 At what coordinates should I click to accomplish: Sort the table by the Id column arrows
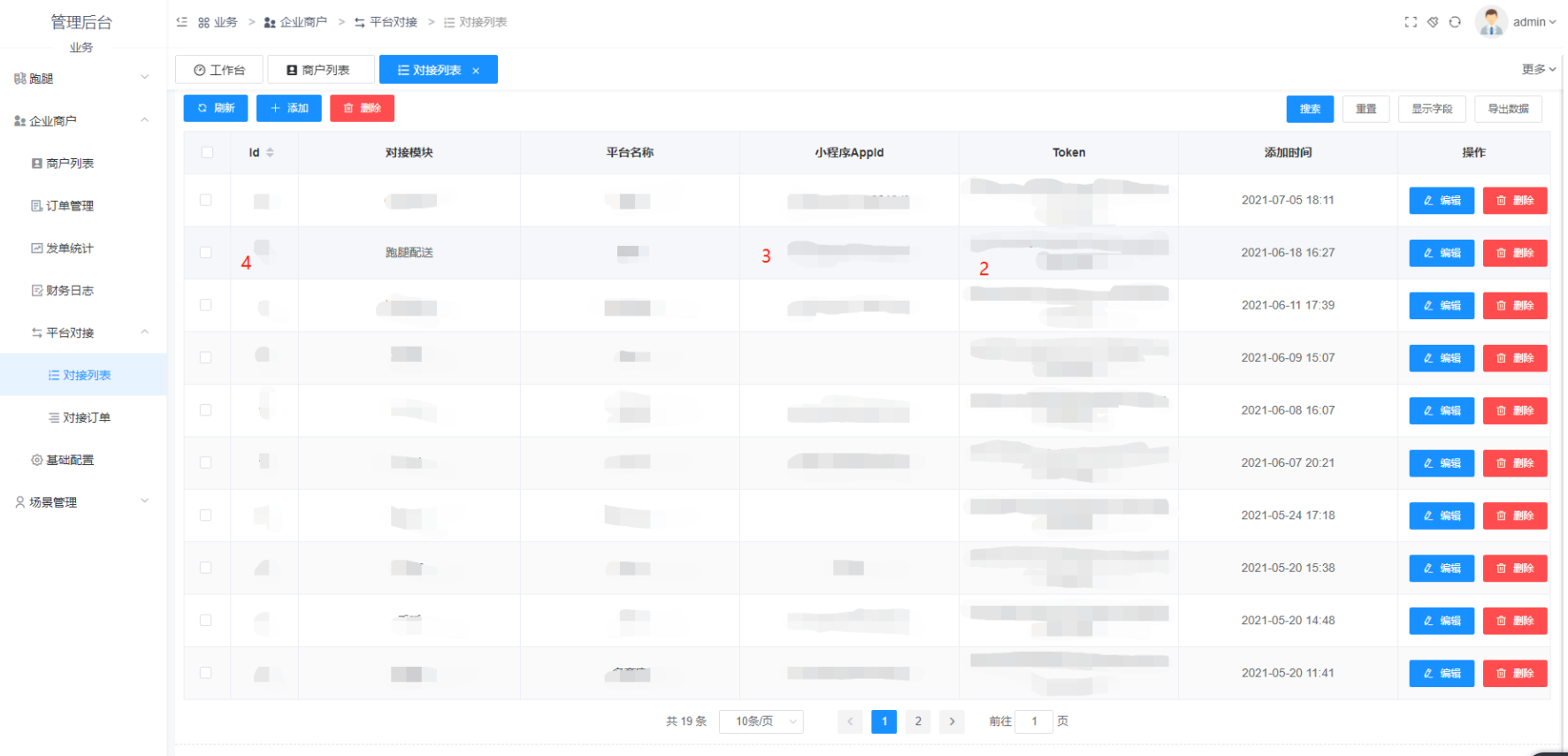point(270,153)
